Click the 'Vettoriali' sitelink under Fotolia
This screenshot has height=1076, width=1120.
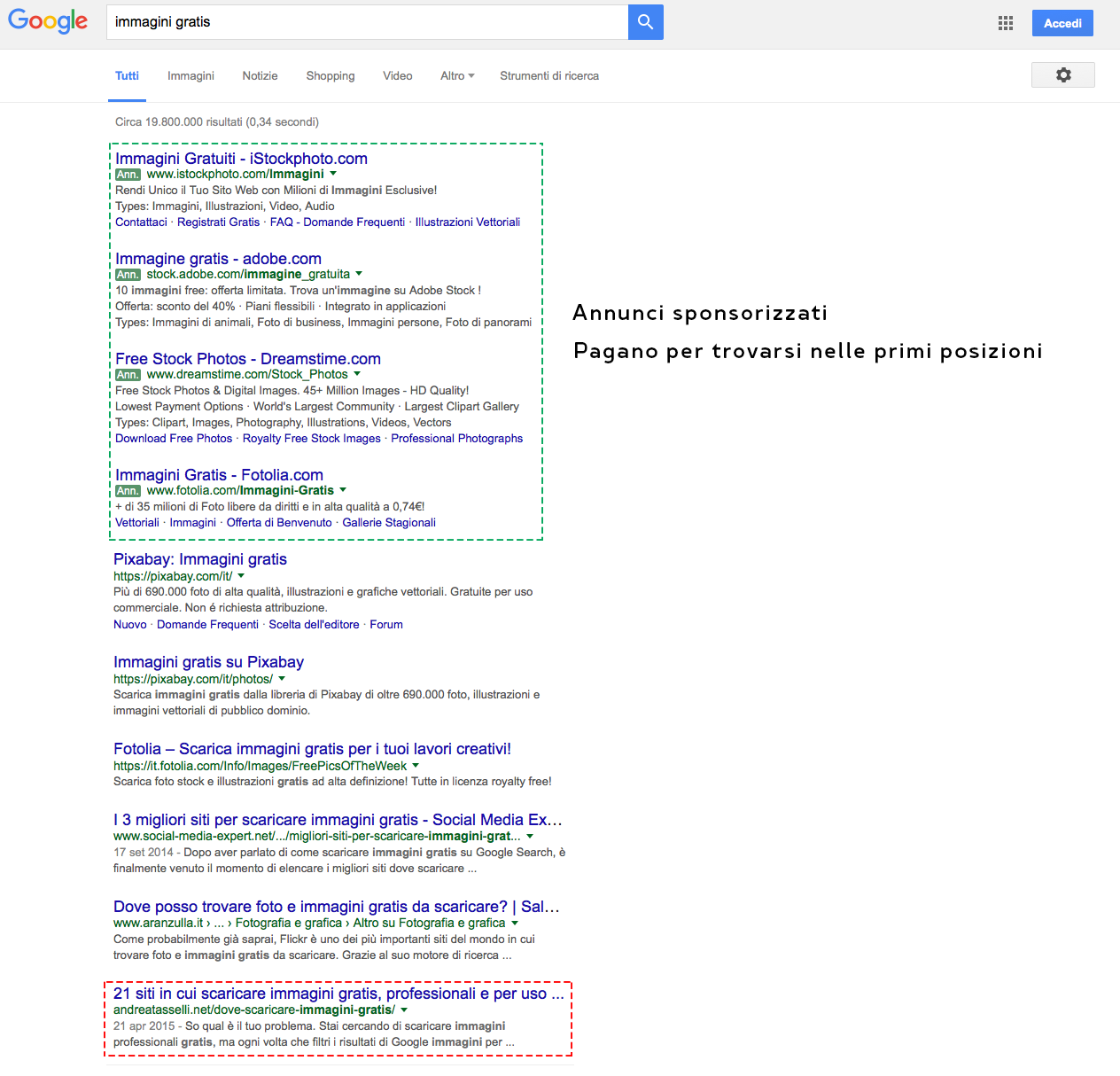pyautogui.click(x=137, y=523)
